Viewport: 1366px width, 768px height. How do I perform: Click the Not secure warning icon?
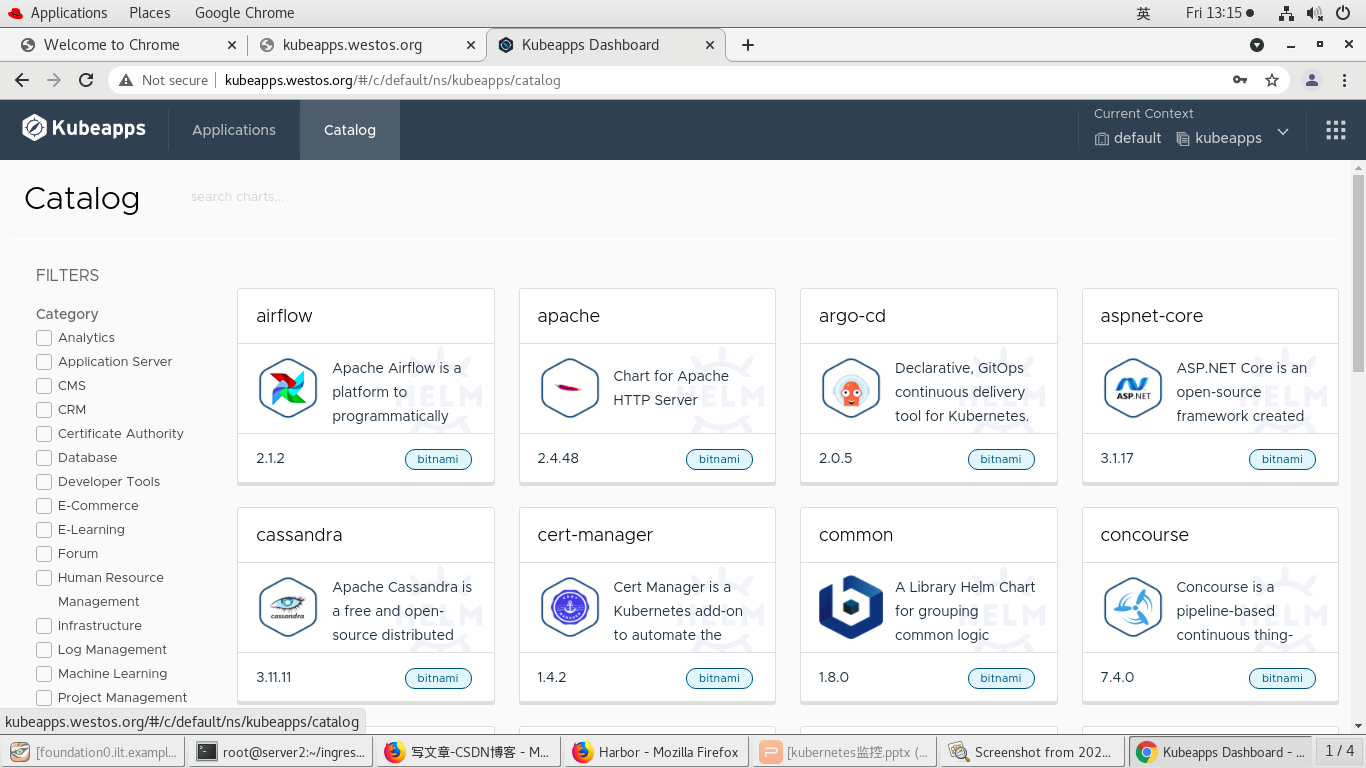[x=125, y=80]
